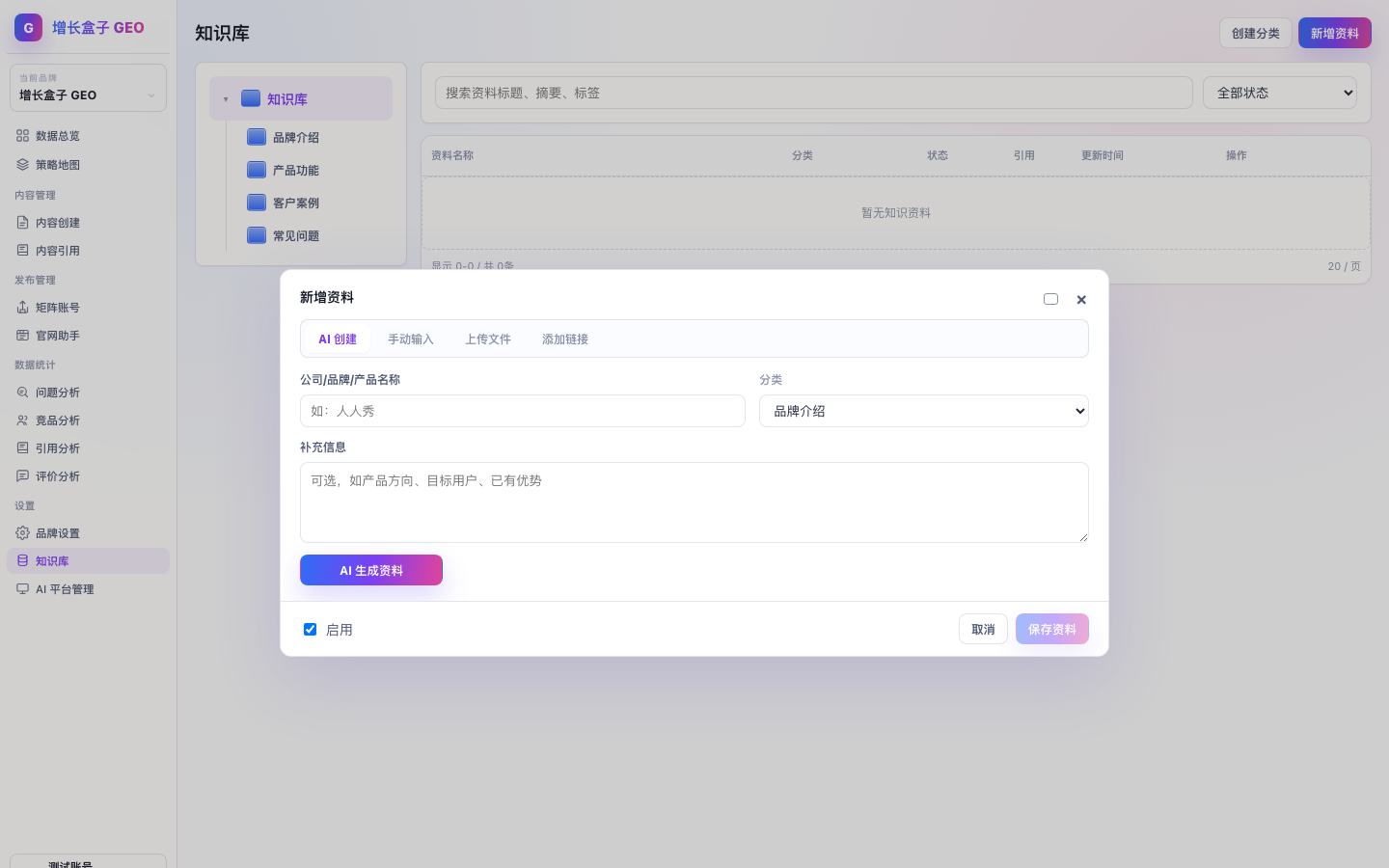Focus the 公司/品牌/产品名称 input field
Image resolution: width=1389 pixels, height=868 pixels.
point(523,411)
